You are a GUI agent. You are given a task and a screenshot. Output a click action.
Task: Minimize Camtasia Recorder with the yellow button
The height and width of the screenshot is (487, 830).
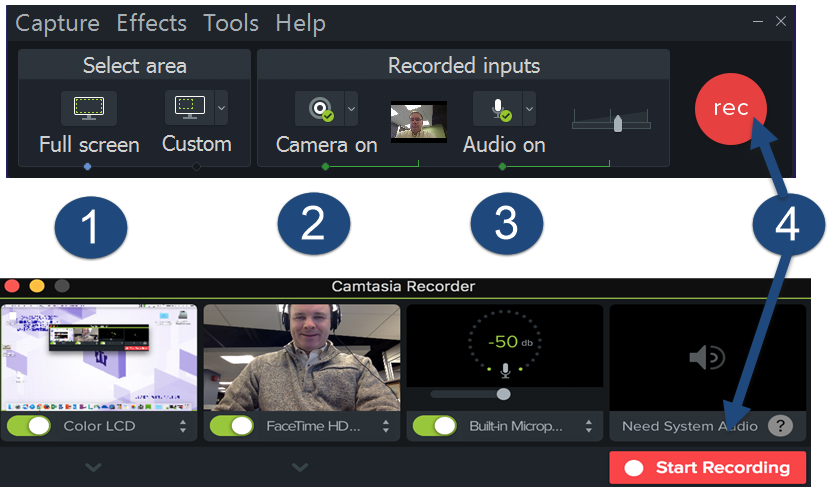pyautogui.click(x=37, y=286)
